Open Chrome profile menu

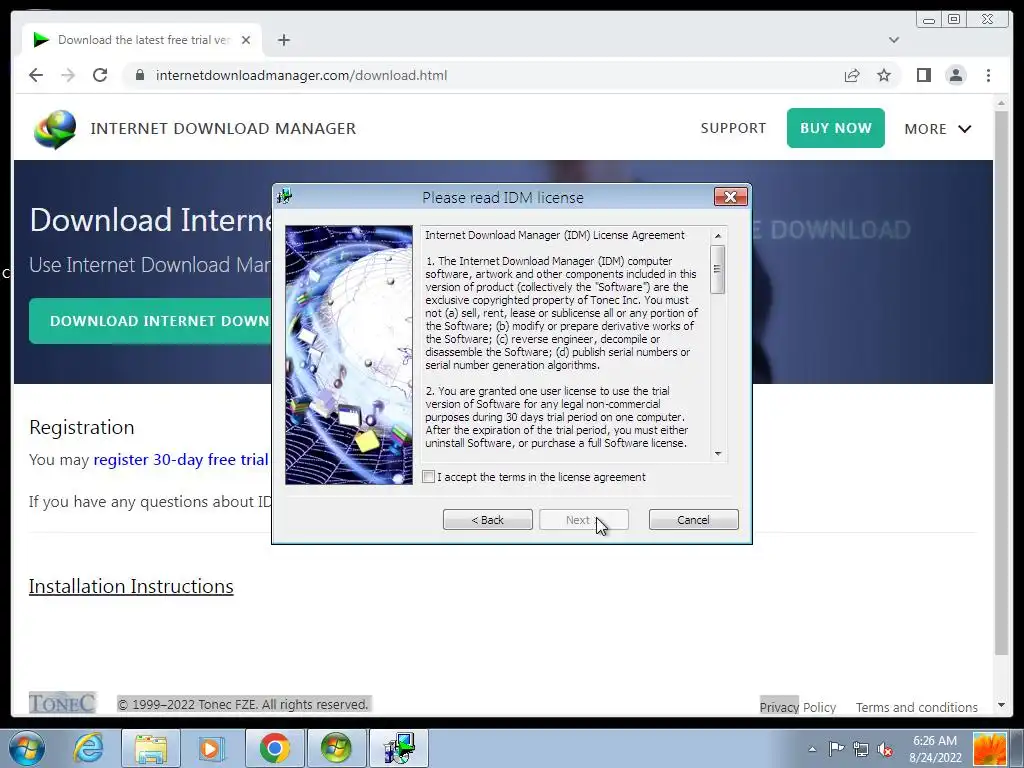point(956,75)
